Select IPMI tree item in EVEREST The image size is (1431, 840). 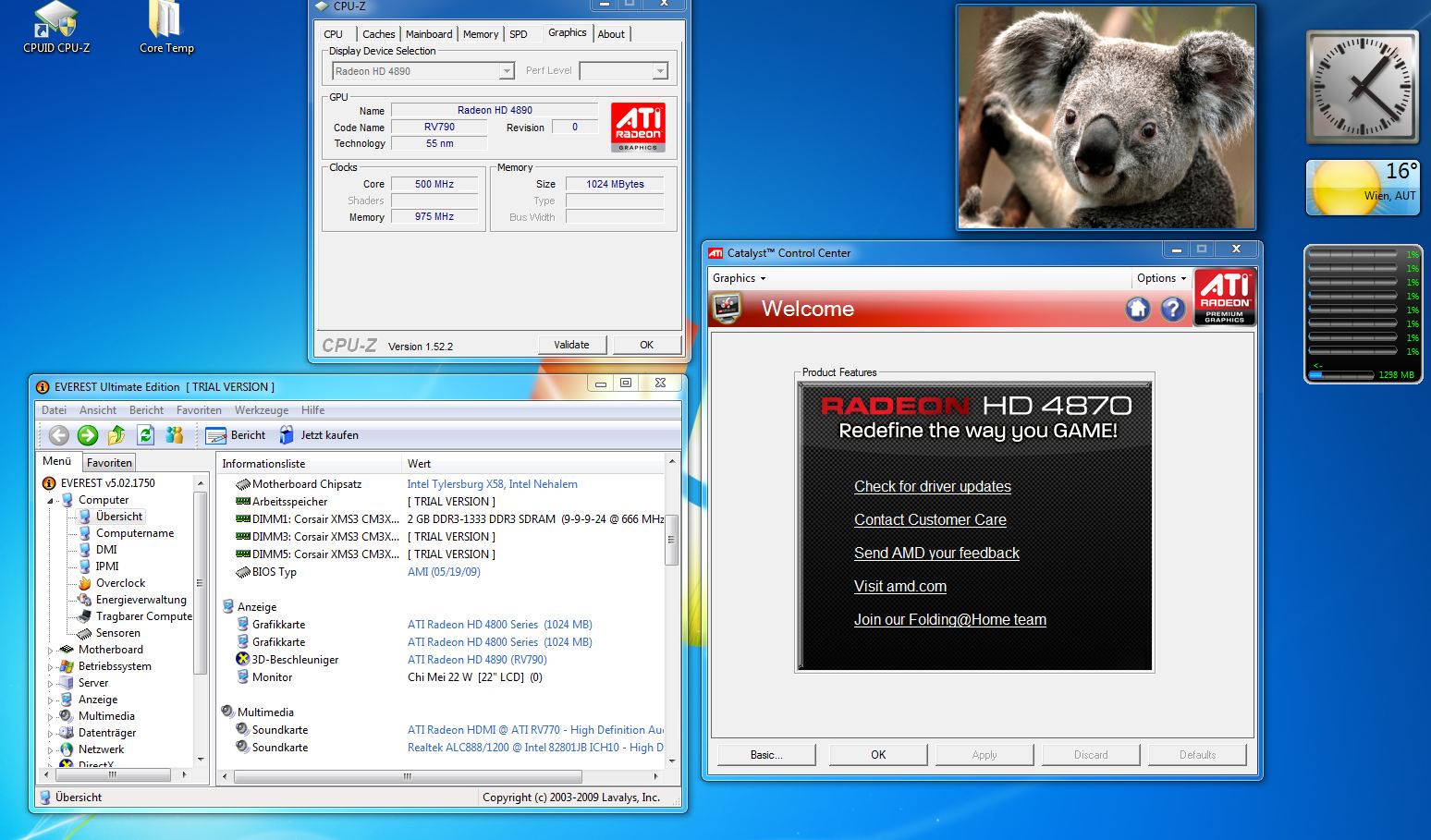(x=107, y=566)
